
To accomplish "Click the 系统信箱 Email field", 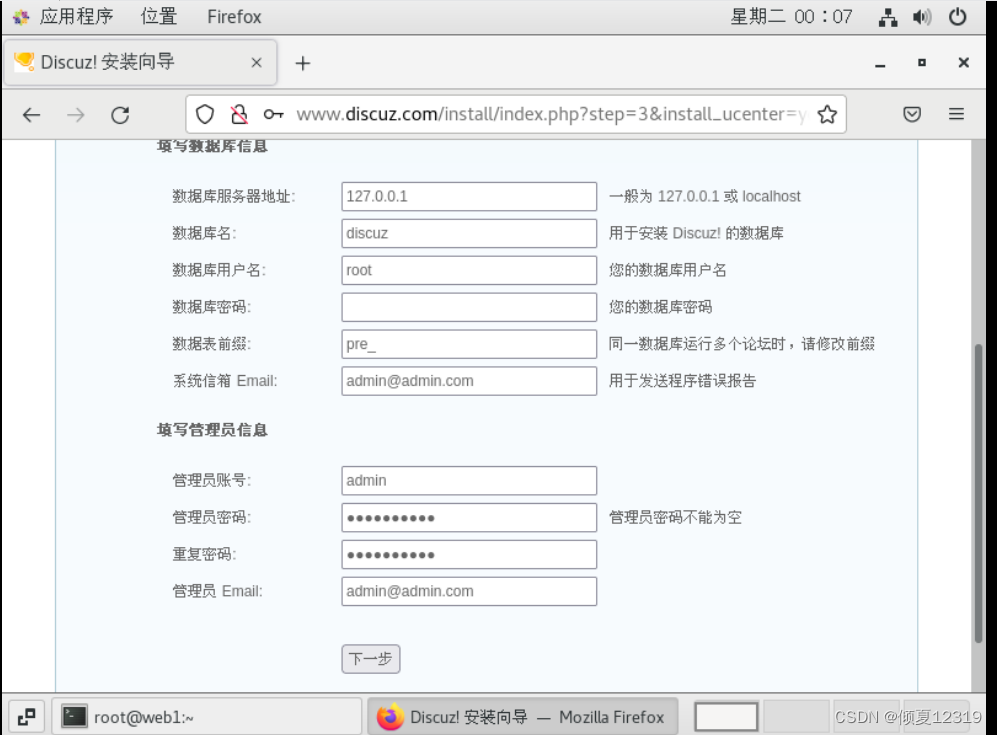I will click(x=469, y=381).
